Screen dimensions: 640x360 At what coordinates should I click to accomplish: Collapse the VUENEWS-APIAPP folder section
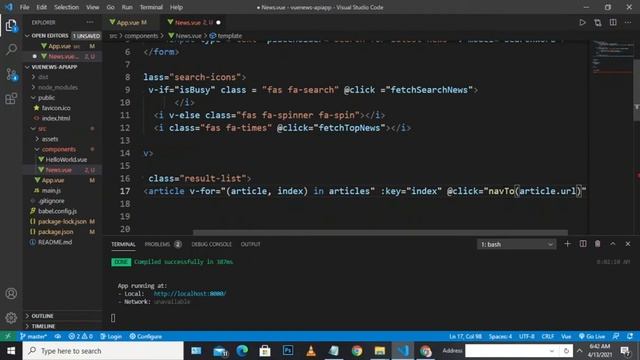tap(62, 67)
